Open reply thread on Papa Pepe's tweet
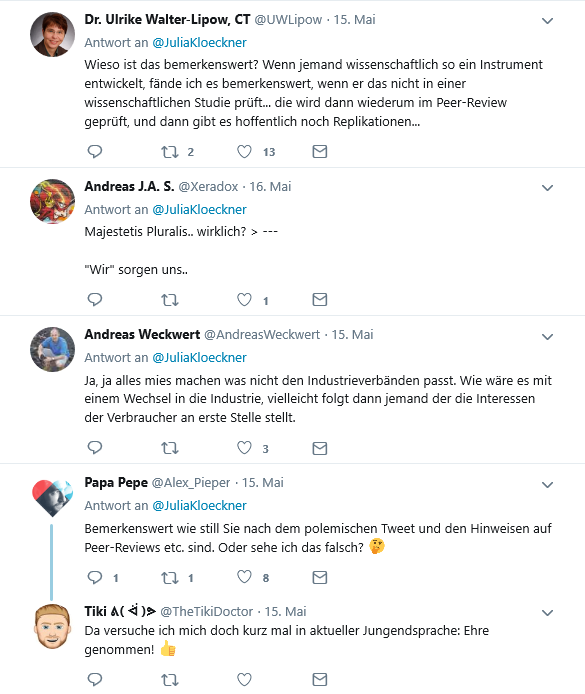Image resolution: width=585 pixels, height=694 pixels. coord(95,578)
